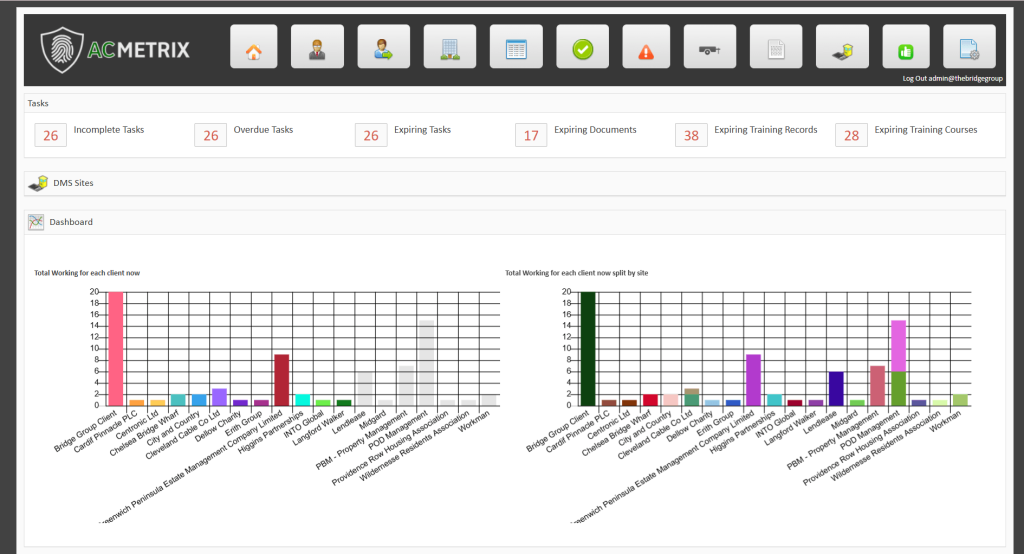This screenshot has width=1024, height=554.
Task: Click the 'Workman' label in the left chart
Action: pyautogui.click(x=474, y=421)
